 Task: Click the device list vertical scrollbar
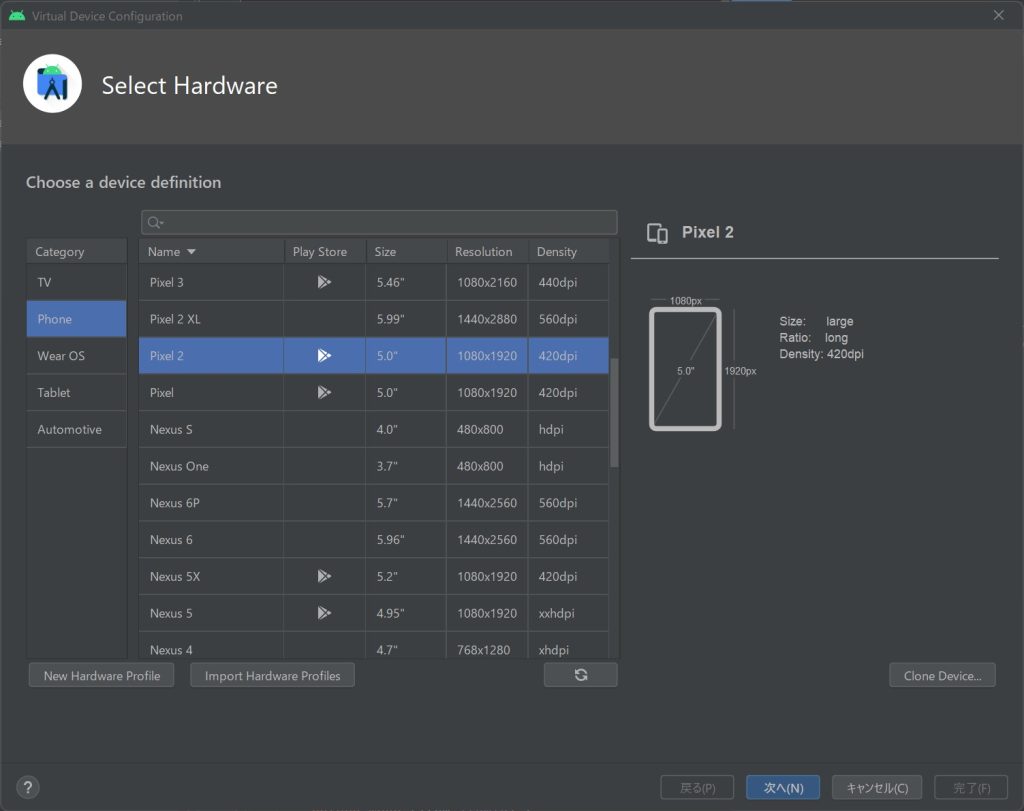pos(614,412)
